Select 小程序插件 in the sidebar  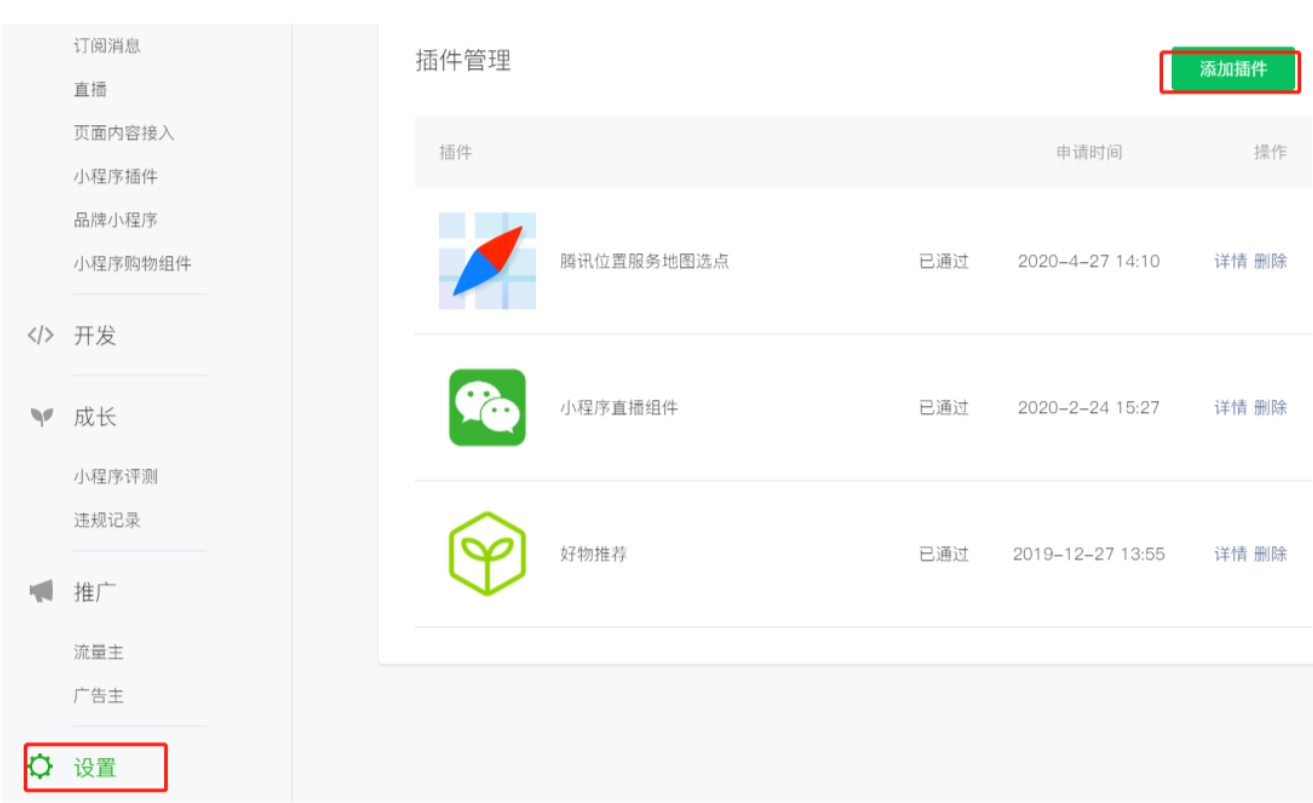pos(115,176)
